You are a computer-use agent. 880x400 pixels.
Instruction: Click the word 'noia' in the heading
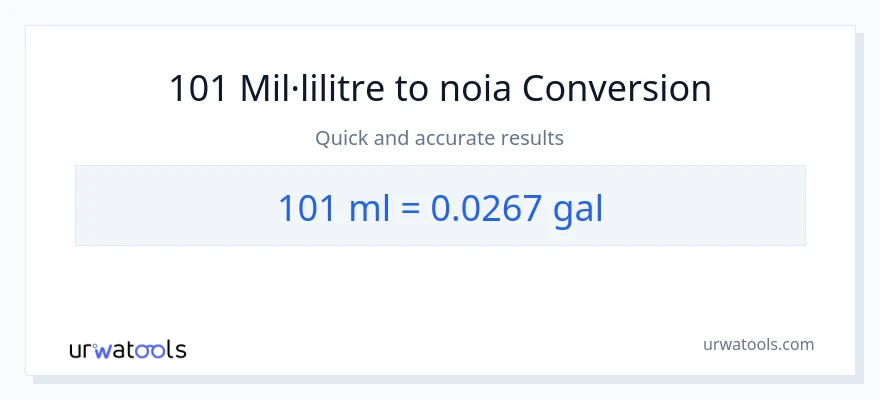coord(475,89)
